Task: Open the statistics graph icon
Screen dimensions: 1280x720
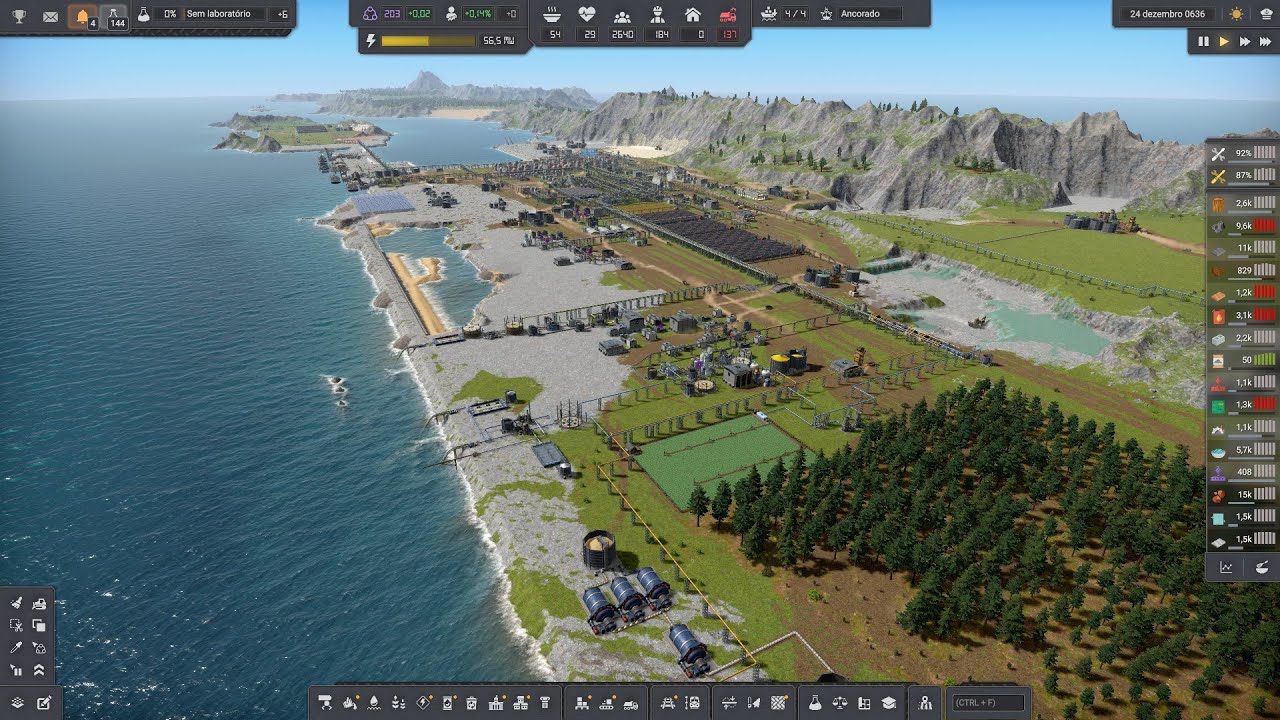Action: [1226, 567]
